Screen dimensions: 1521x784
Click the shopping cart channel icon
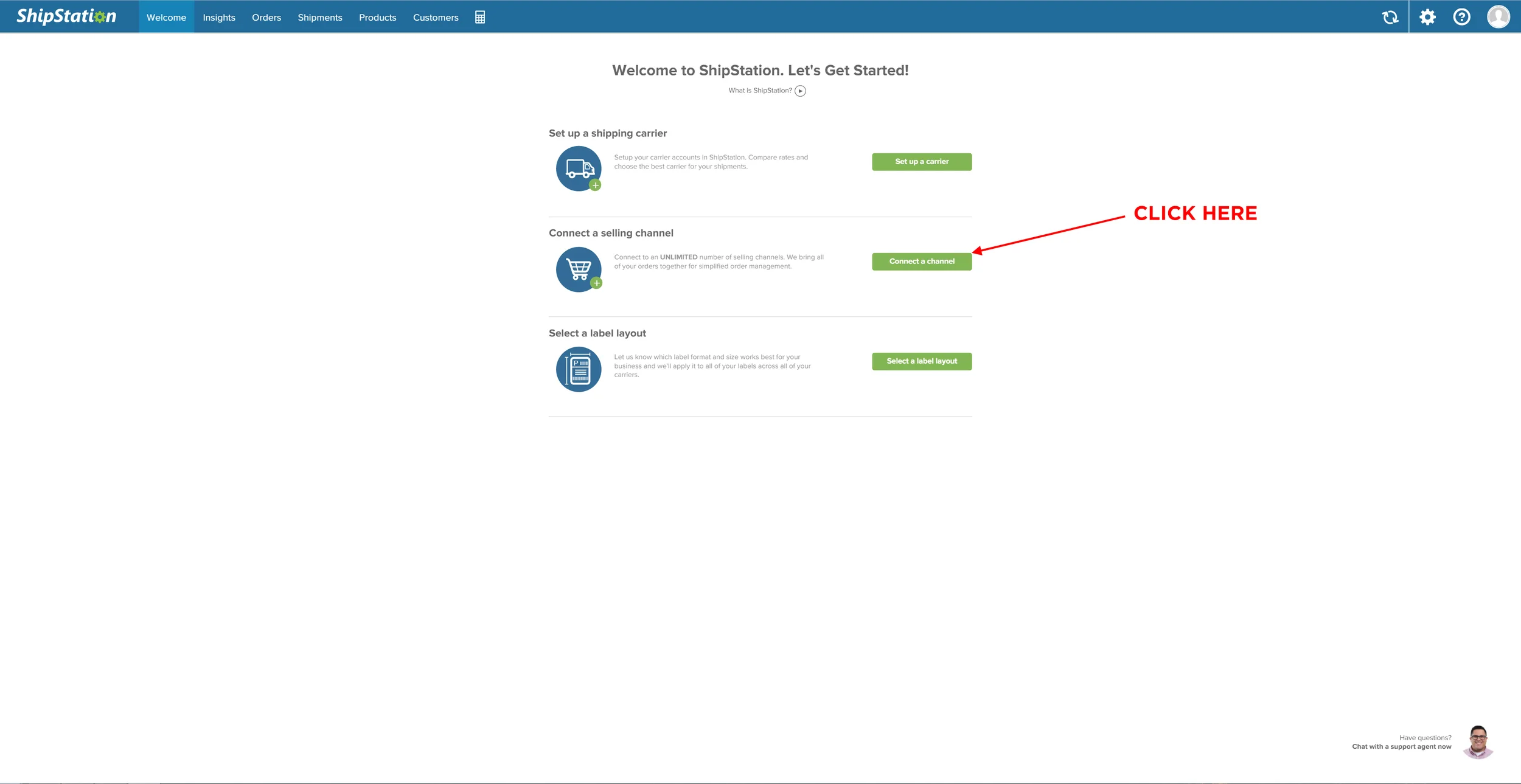click(x=579, y=269)
